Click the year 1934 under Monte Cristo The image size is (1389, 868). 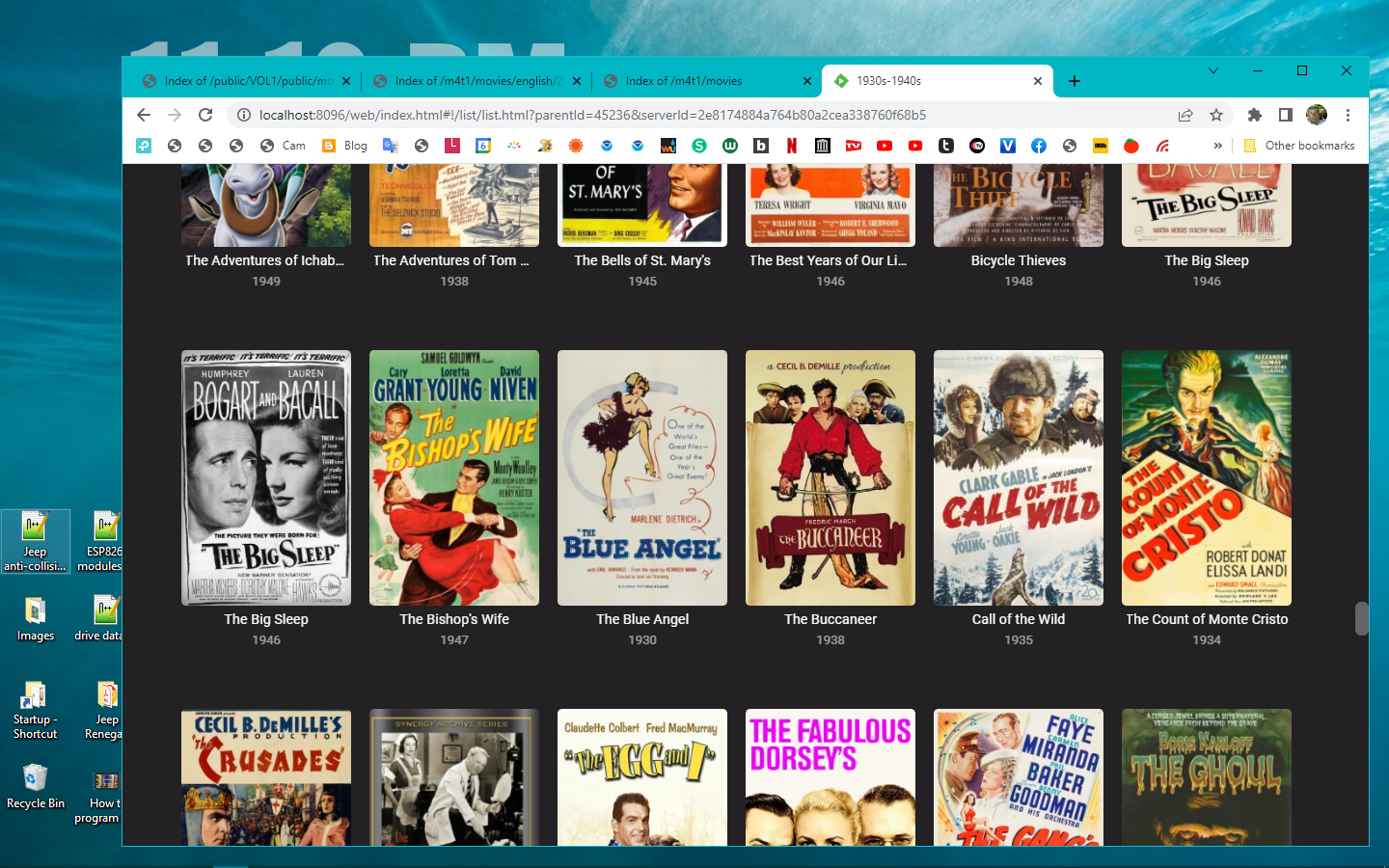tap(1207, 639)
